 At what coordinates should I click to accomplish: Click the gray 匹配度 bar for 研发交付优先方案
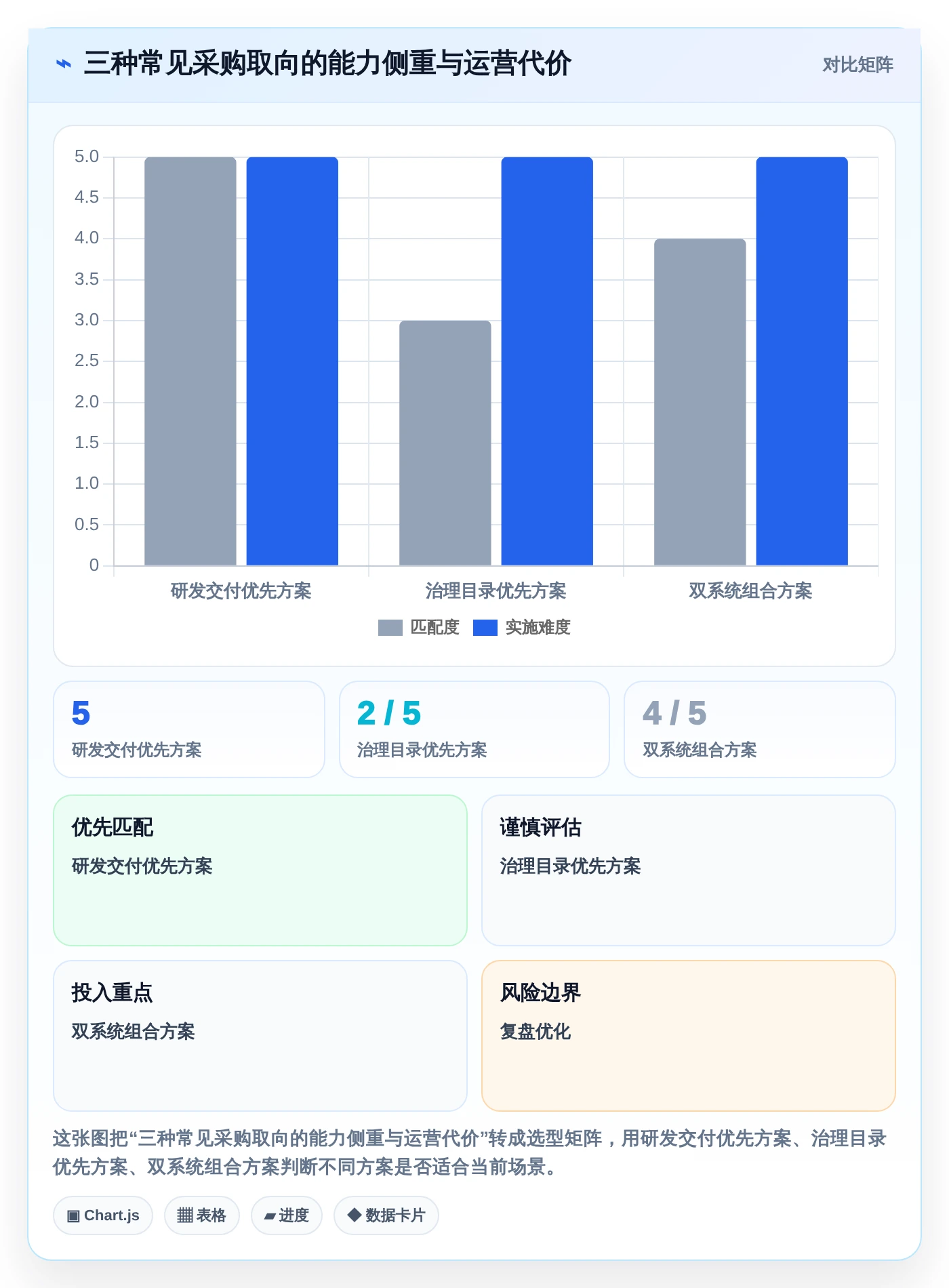190,361
